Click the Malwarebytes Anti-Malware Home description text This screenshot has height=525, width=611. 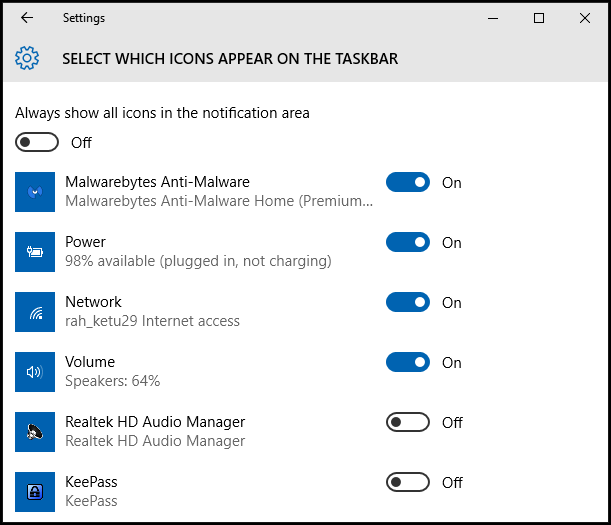click(219, 201)
